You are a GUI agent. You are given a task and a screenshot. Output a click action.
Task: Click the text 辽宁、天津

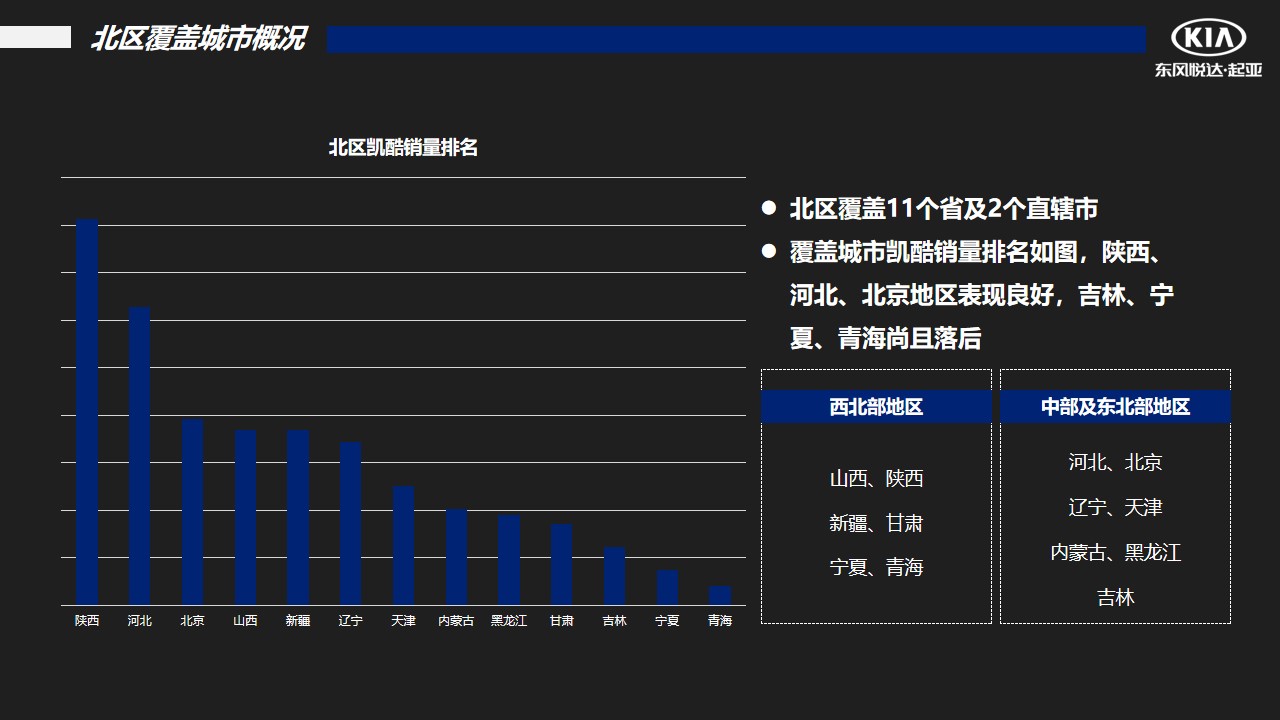(x=1115, y=507)
